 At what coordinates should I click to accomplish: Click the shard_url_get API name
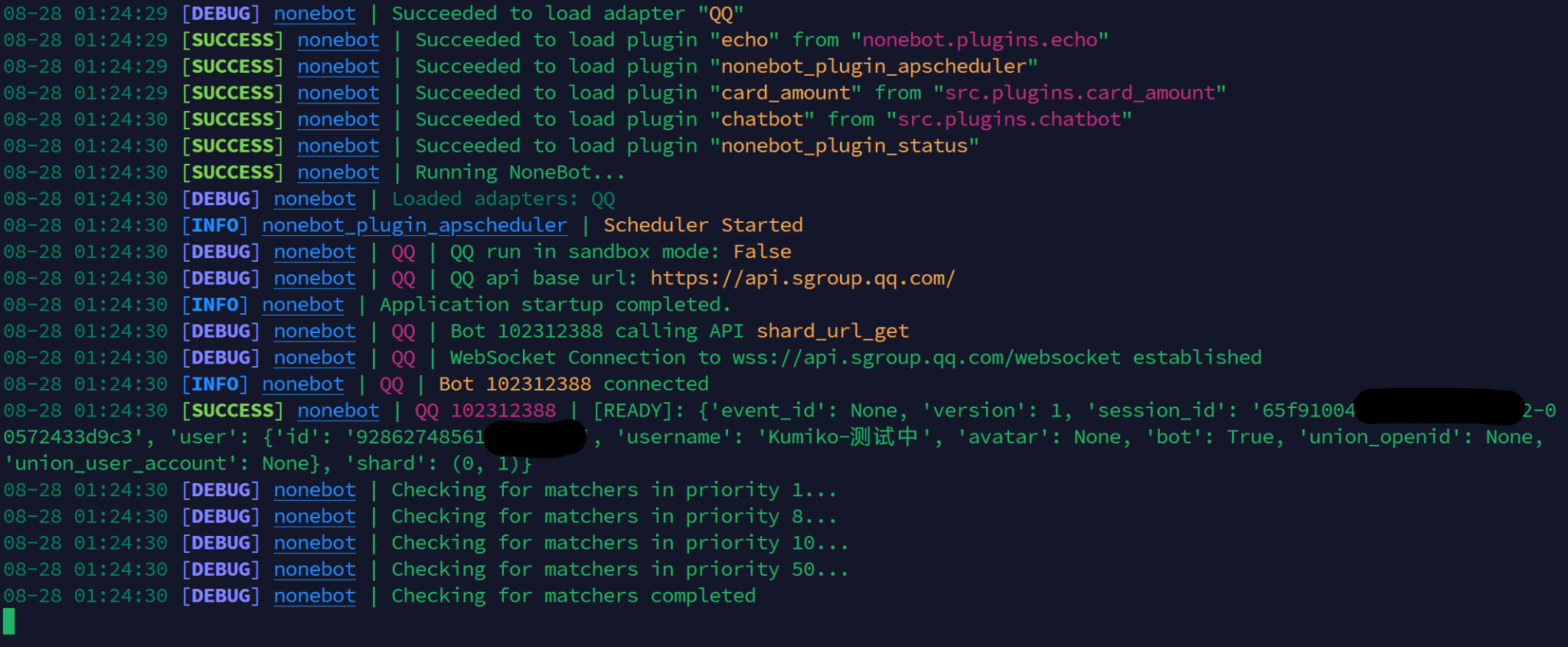click(832, 332)
